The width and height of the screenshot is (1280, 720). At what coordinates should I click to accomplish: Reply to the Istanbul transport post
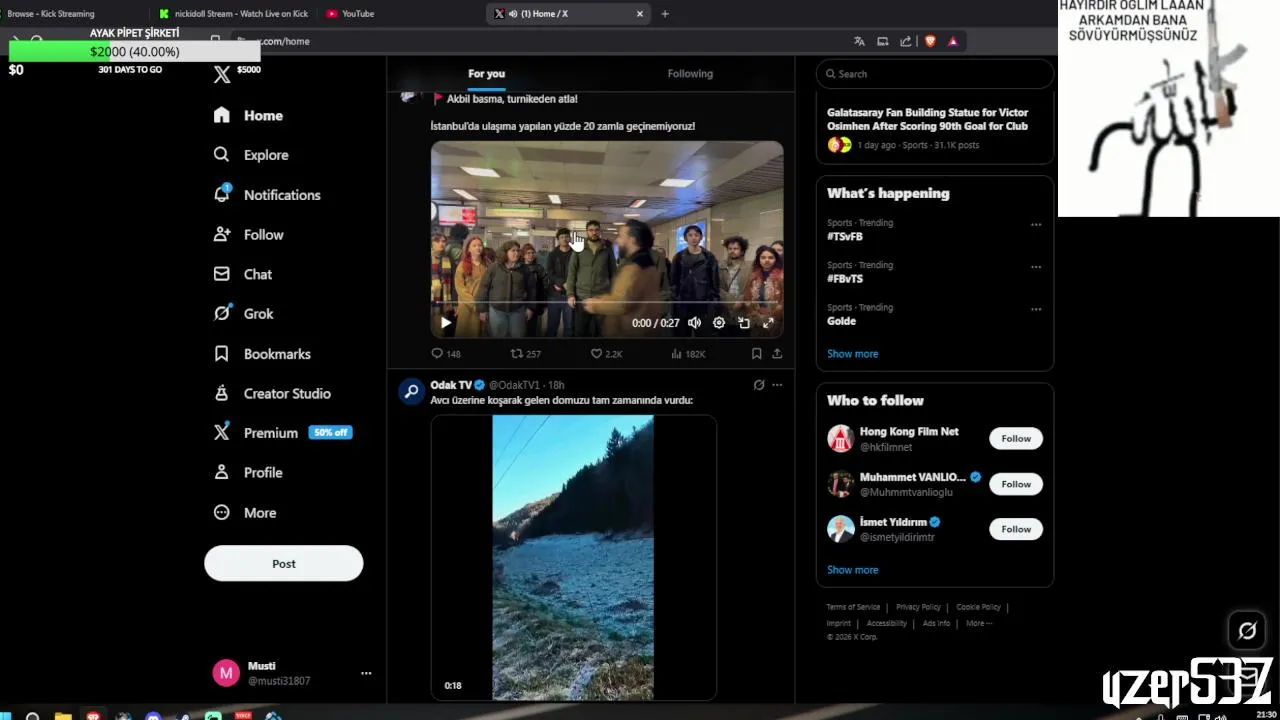pos(445,354)
